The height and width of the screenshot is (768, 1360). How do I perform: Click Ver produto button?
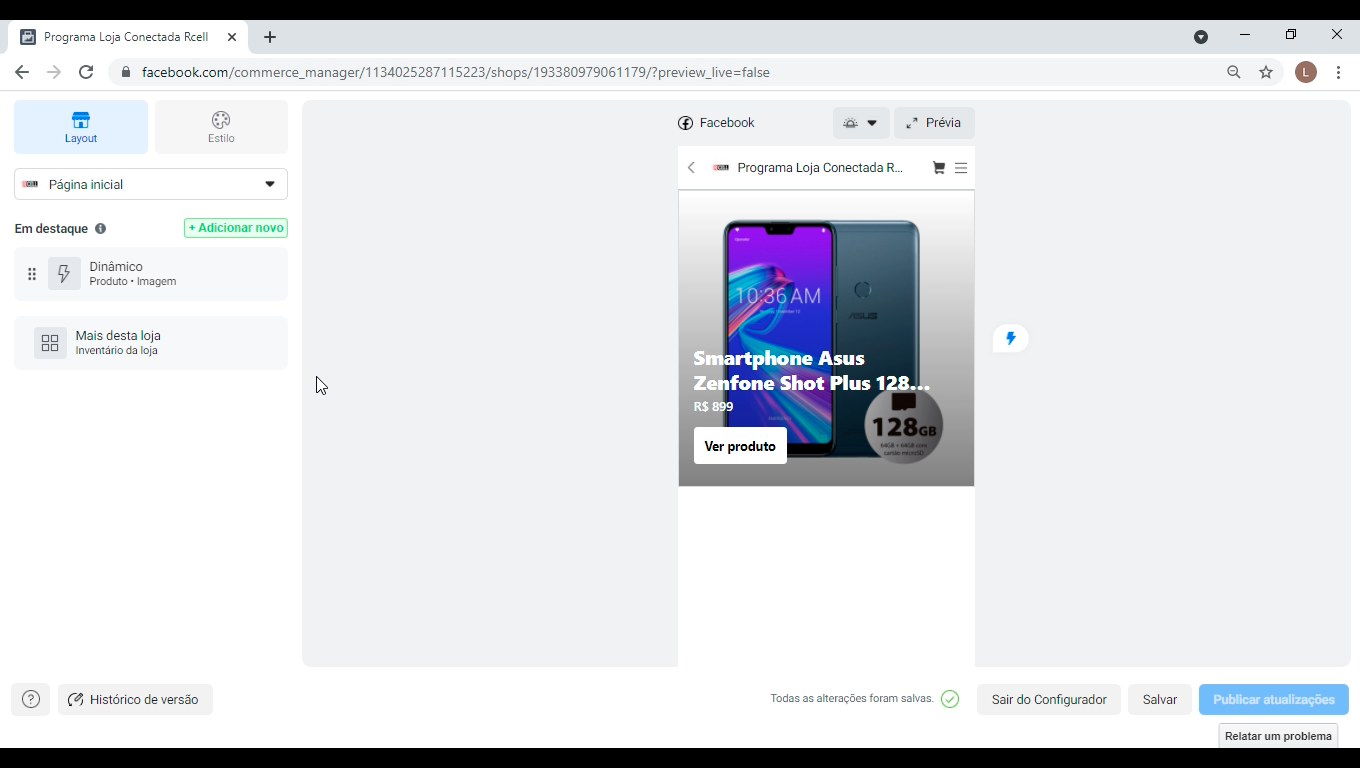(x=740, y=446)
